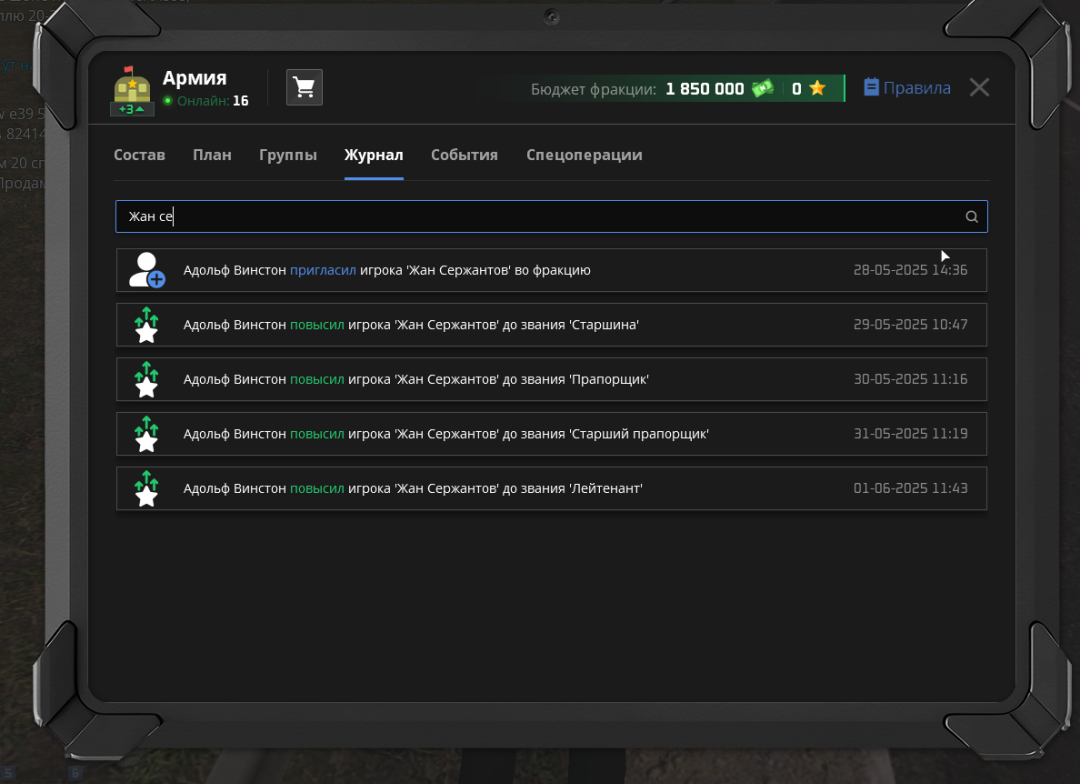Screen dimensions: 1080x784
Task: Click promotion star icon in 'Прапорщик' row
Action: pos(147,379)
